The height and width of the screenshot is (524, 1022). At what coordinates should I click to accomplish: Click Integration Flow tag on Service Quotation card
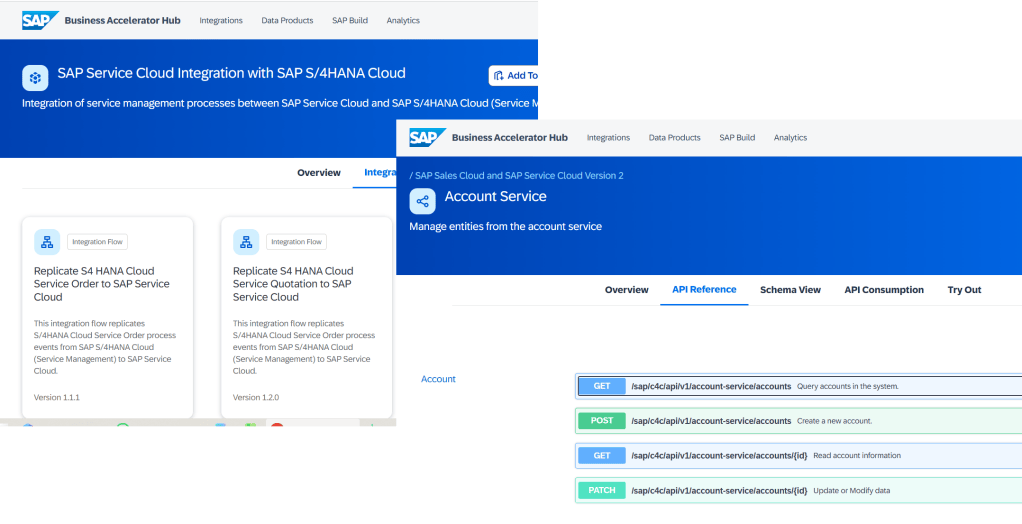297,242
